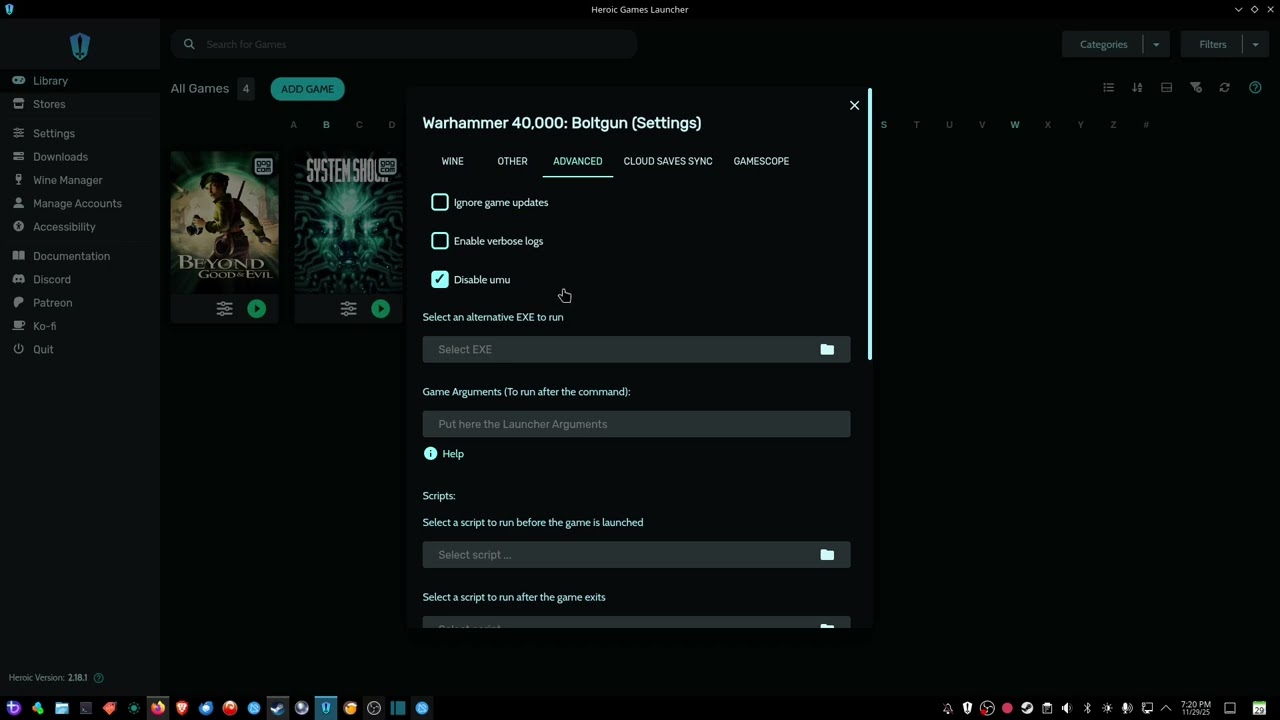Open Beyond Good & Evil settings sliders
This screenshot has height=720, width=1280.
(x=224, y=309)
